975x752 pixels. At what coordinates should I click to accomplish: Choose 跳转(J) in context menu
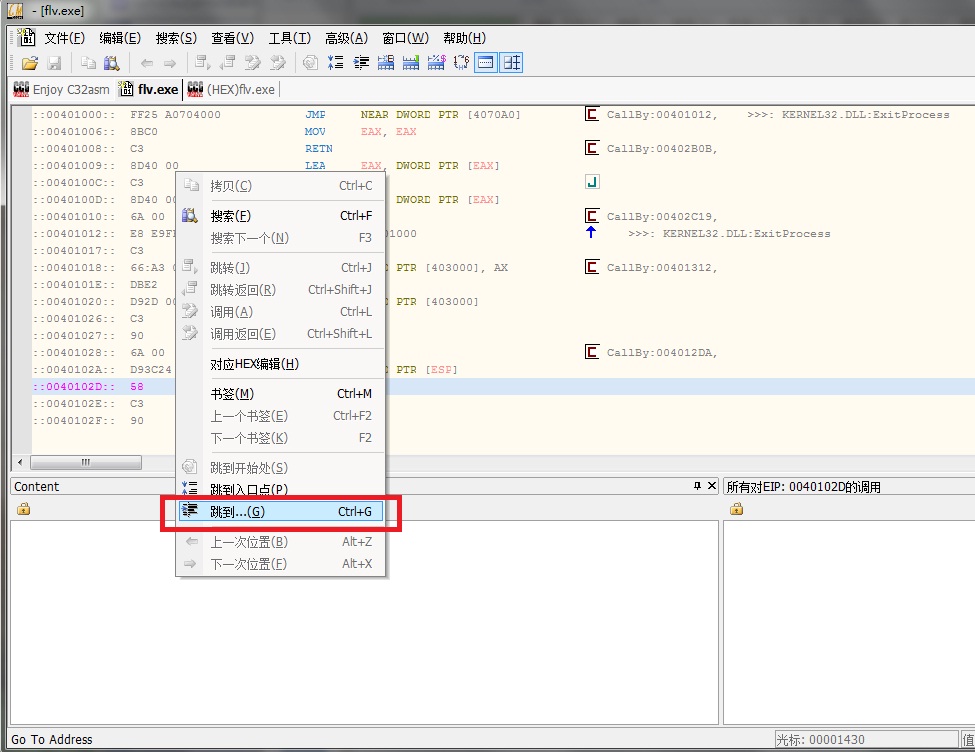tap(282, 267)
